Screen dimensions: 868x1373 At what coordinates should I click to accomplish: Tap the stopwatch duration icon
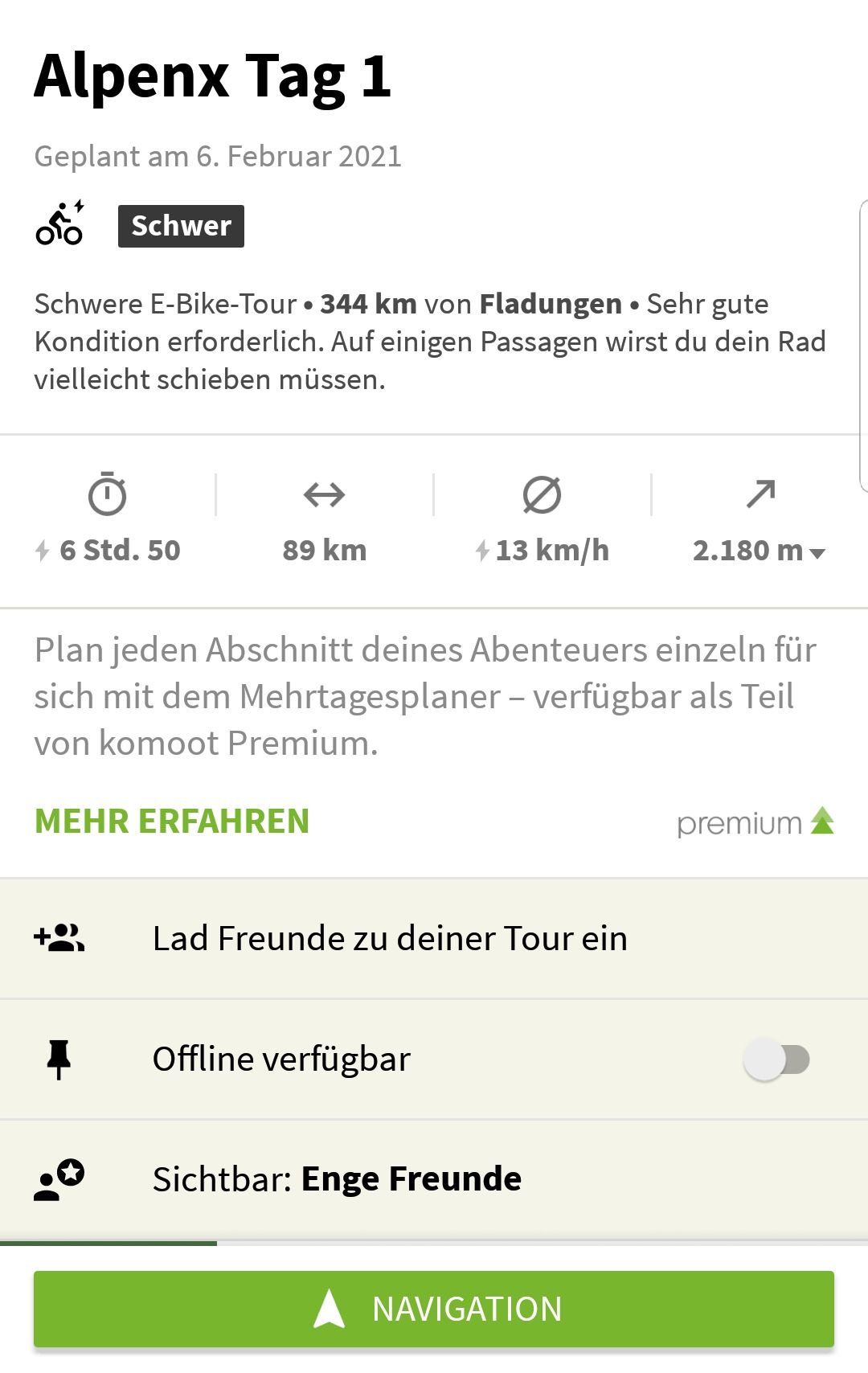(107, 494)
